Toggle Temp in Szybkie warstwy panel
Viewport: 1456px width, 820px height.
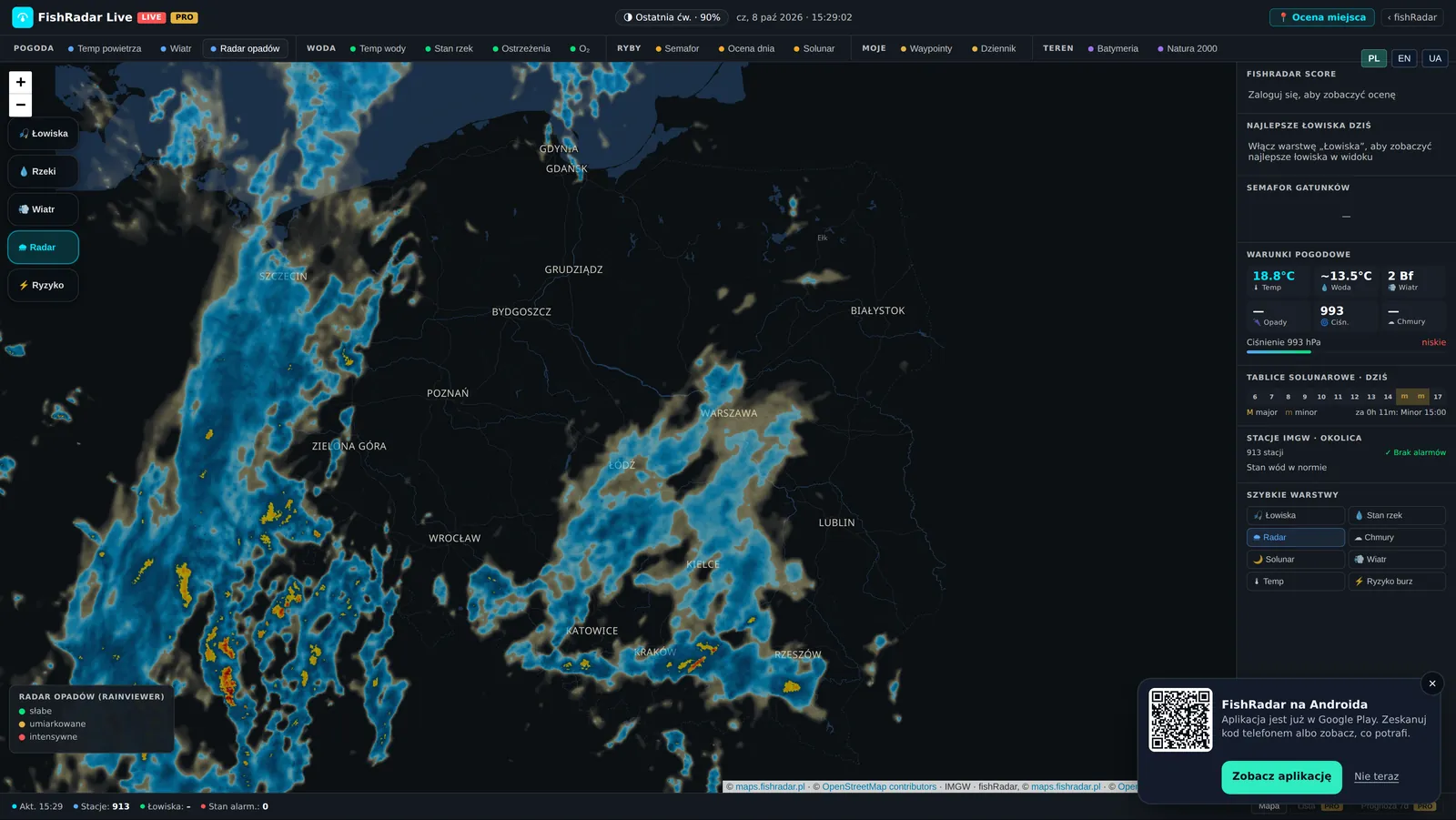coord(1296,582)
